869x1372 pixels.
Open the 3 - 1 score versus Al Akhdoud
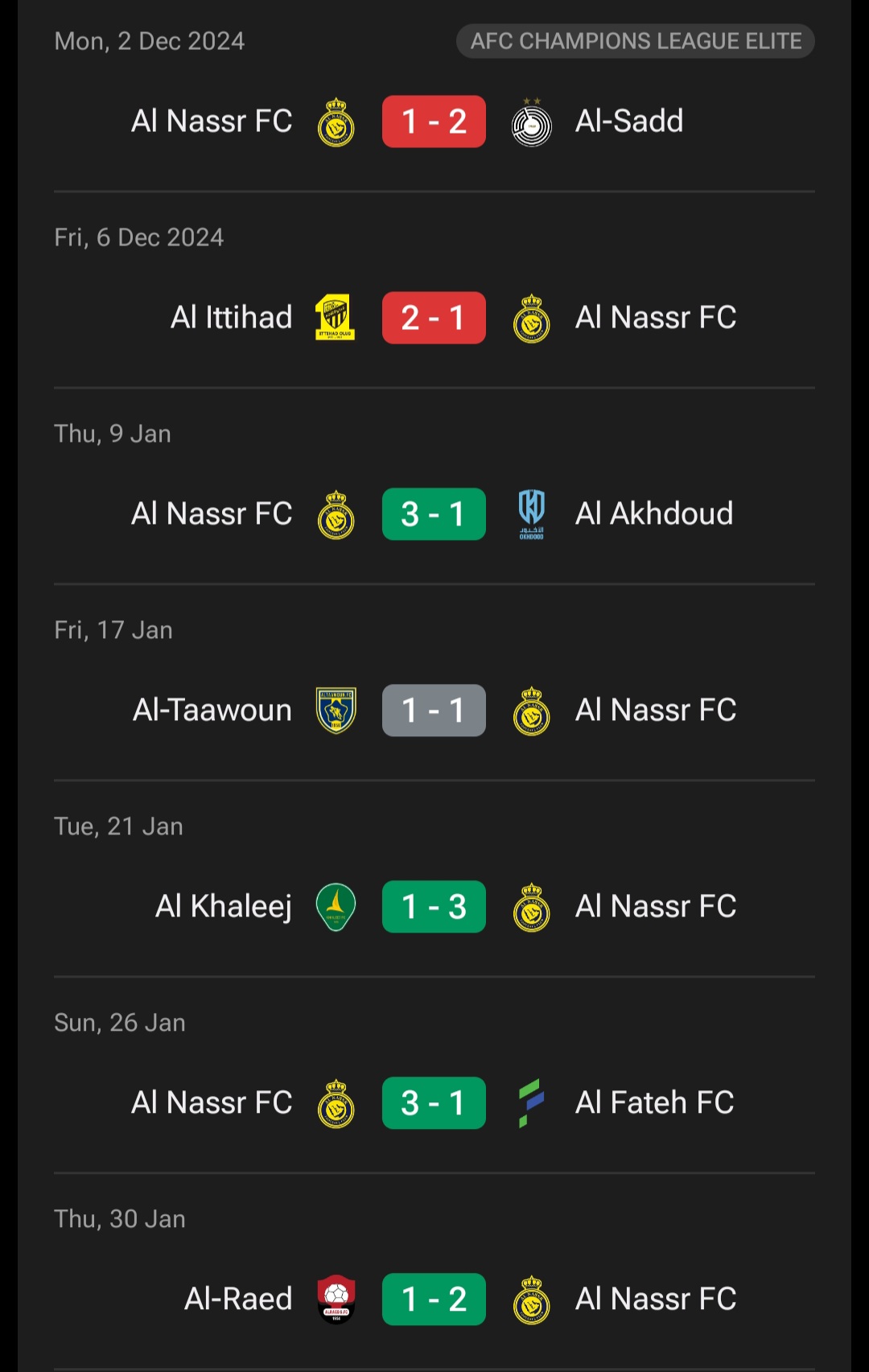pyautogui.click(x=434, y=514)
